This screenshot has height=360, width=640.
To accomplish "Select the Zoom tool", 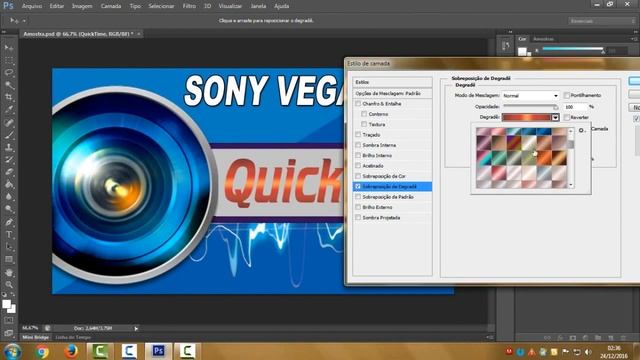I will pos(9,284).
